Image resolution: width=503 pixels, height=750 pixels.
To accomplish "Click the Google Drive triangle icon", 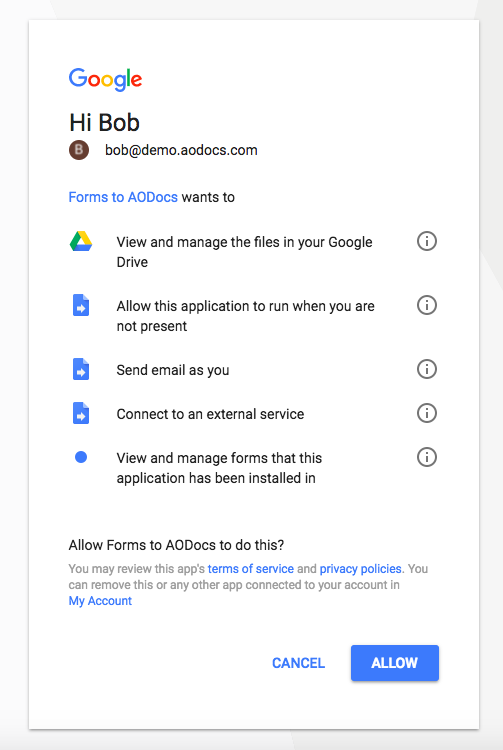I will [81, 241].
